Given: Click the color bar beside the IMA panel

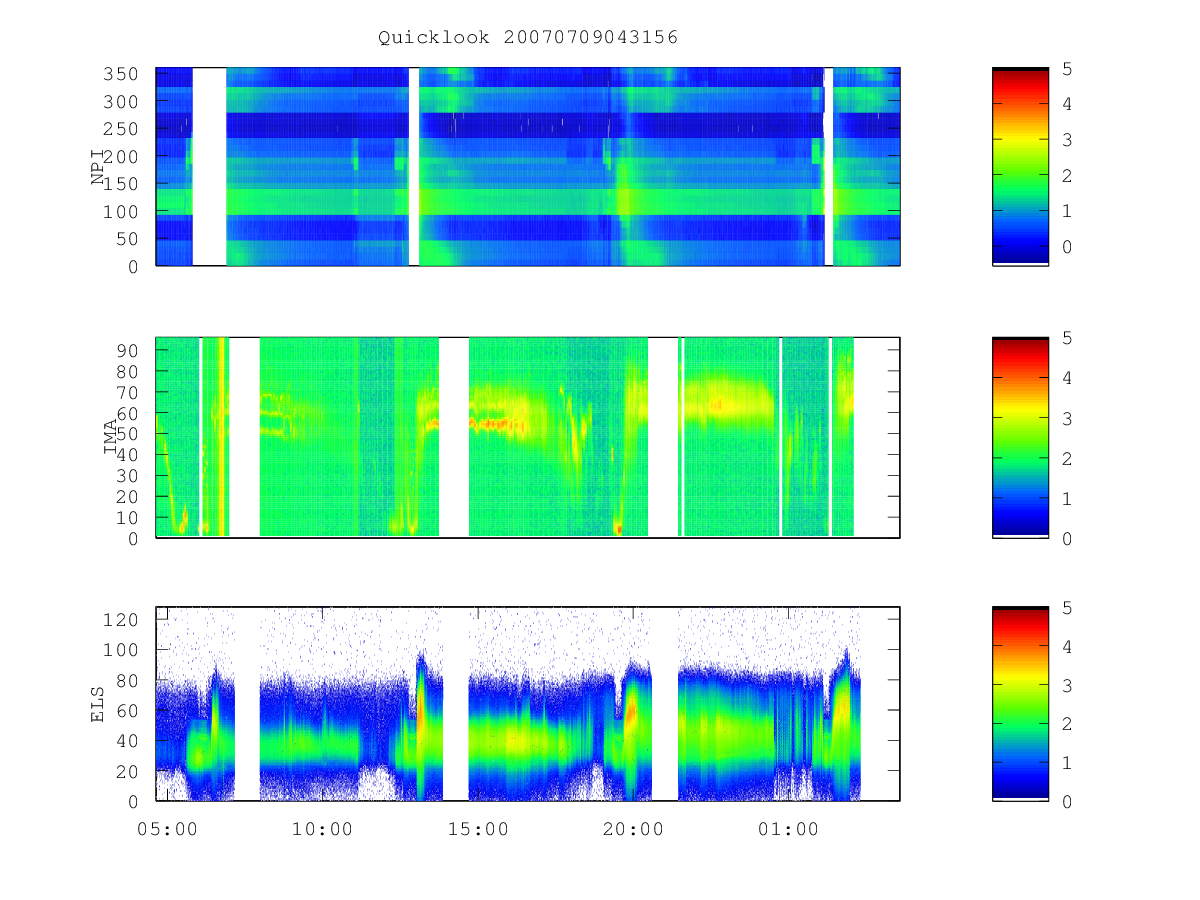Looking at the screenshot, I should point(1020,437).
